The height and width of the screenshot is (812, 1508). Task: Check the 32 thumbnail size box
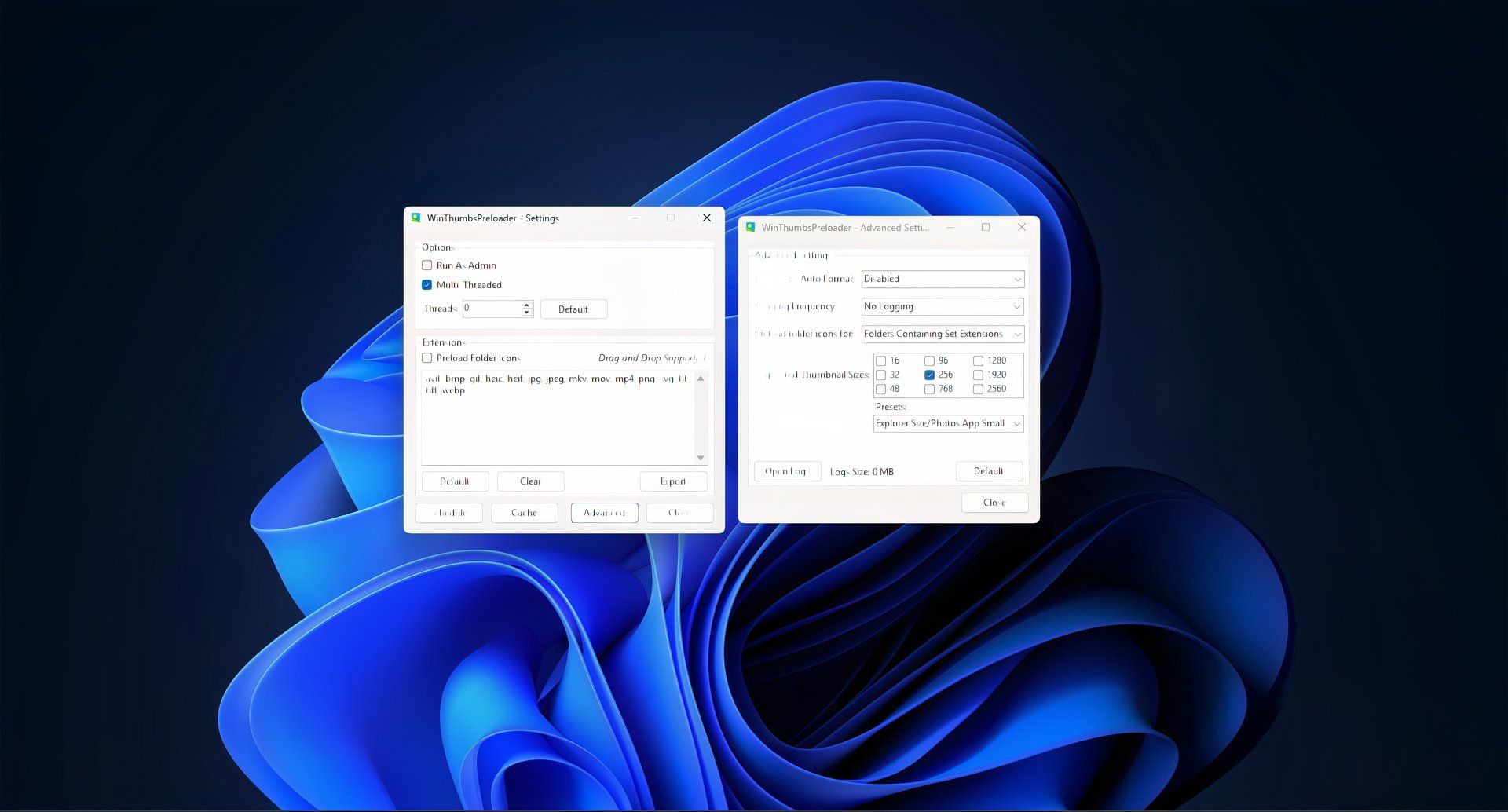pyautogui.click(x=881, y=375)
